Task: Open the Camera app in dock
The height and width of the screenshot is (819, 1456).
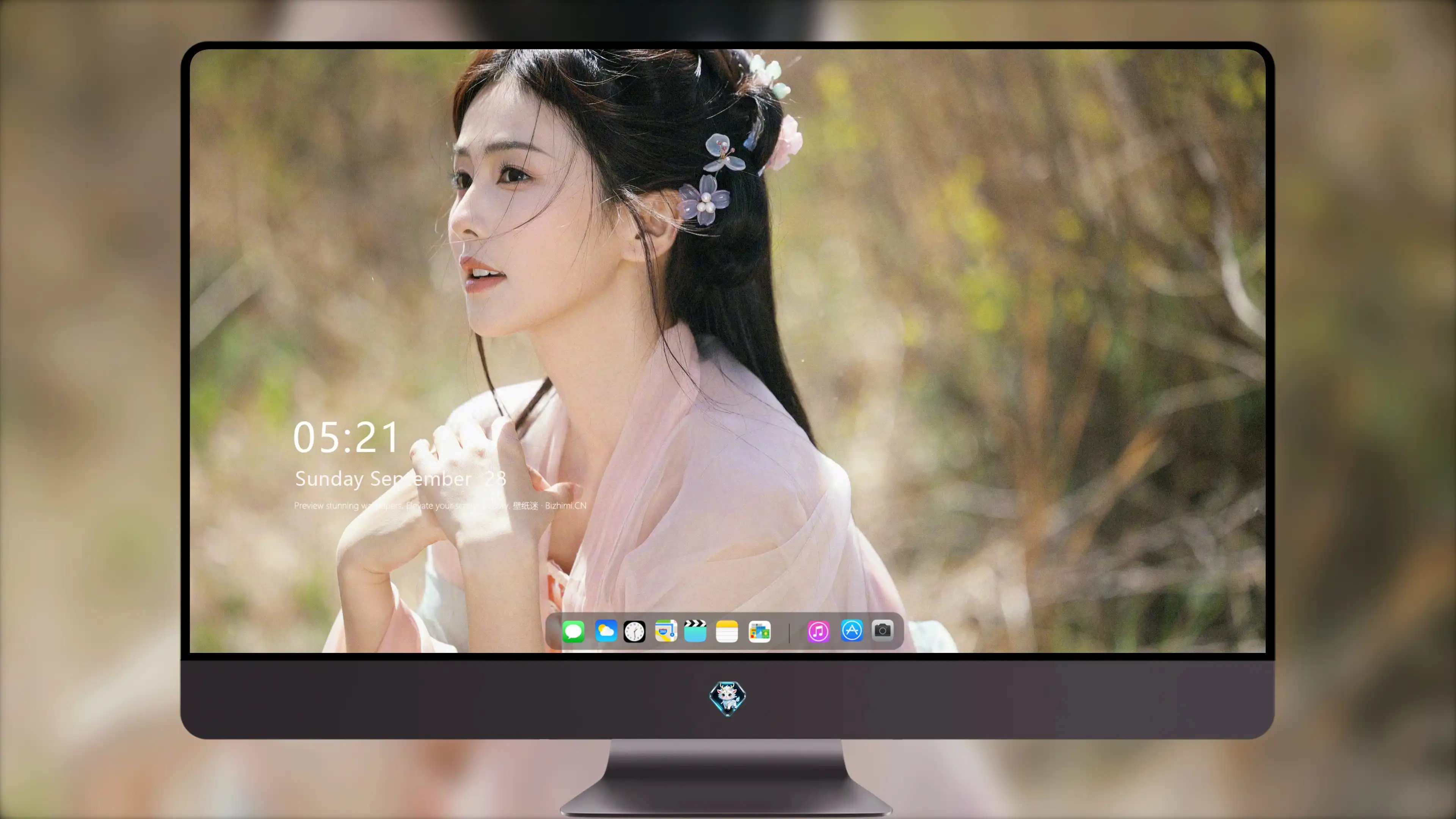Action: click(x=882, y=630)
